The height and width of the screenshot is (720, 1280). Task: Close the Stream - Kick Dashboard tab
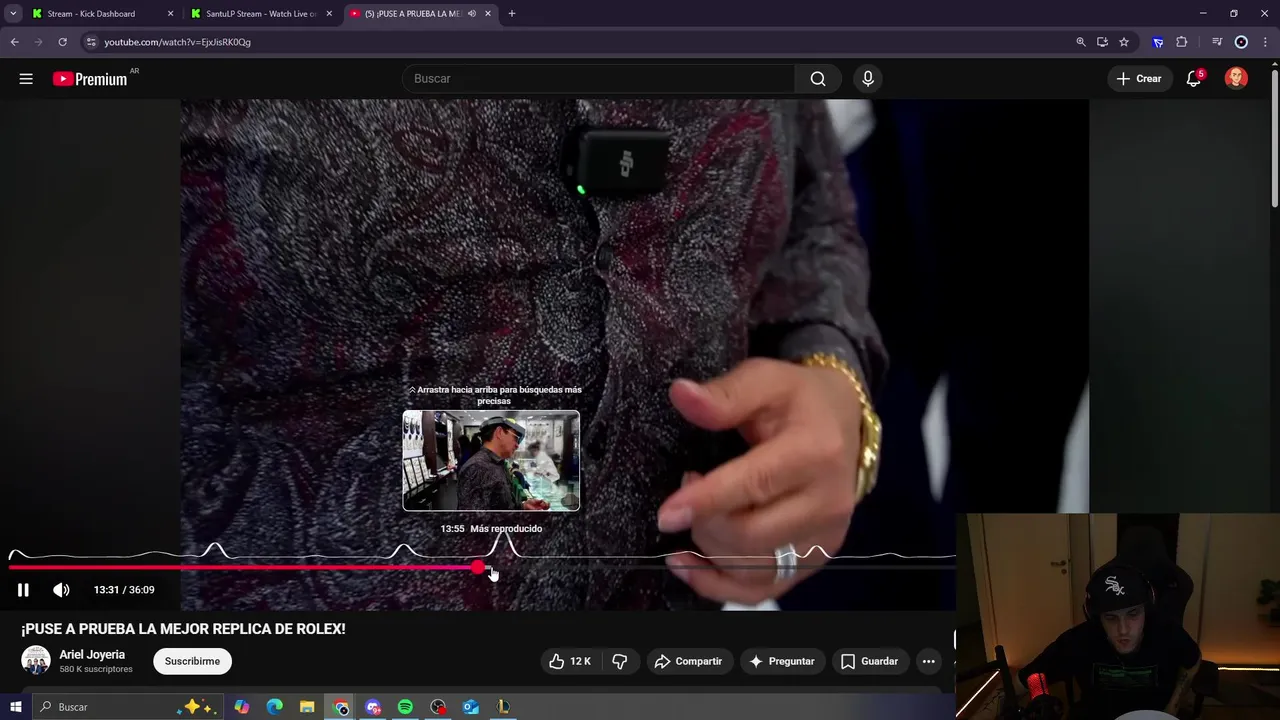pos(170,14)
